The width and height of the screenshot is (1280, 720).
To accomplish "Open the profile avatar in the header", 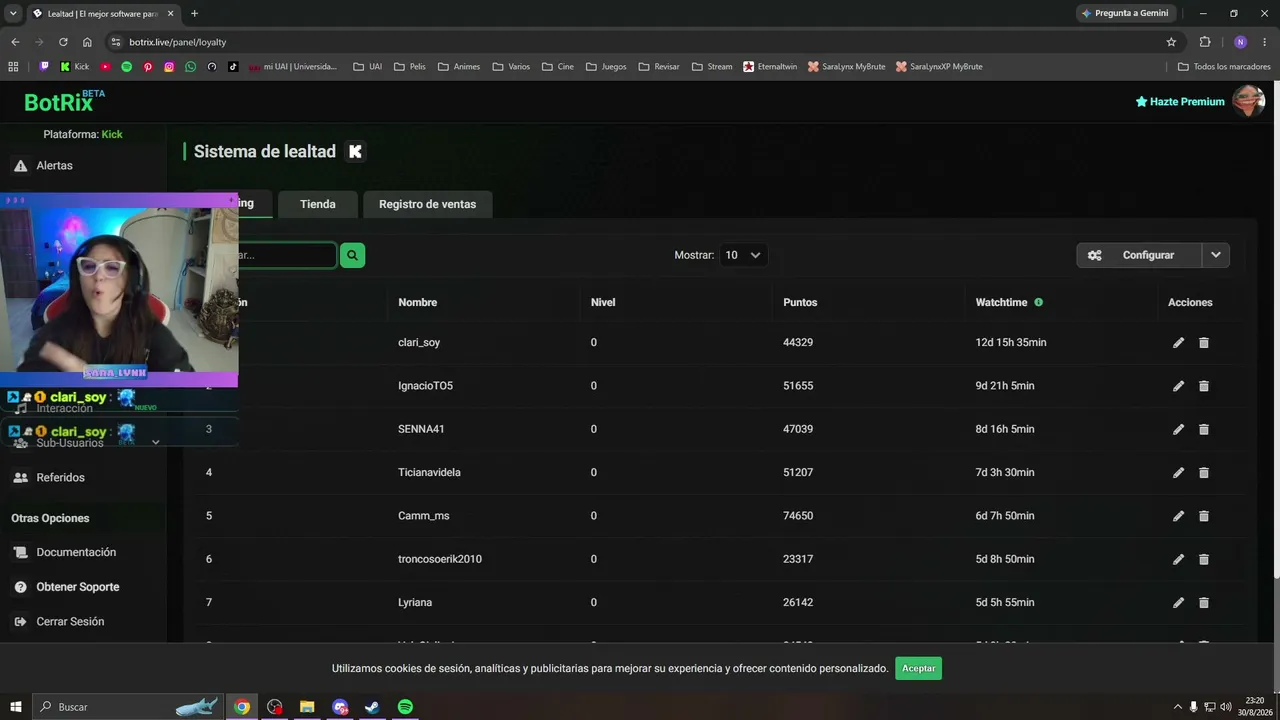I will click(x=1248, y=101).
